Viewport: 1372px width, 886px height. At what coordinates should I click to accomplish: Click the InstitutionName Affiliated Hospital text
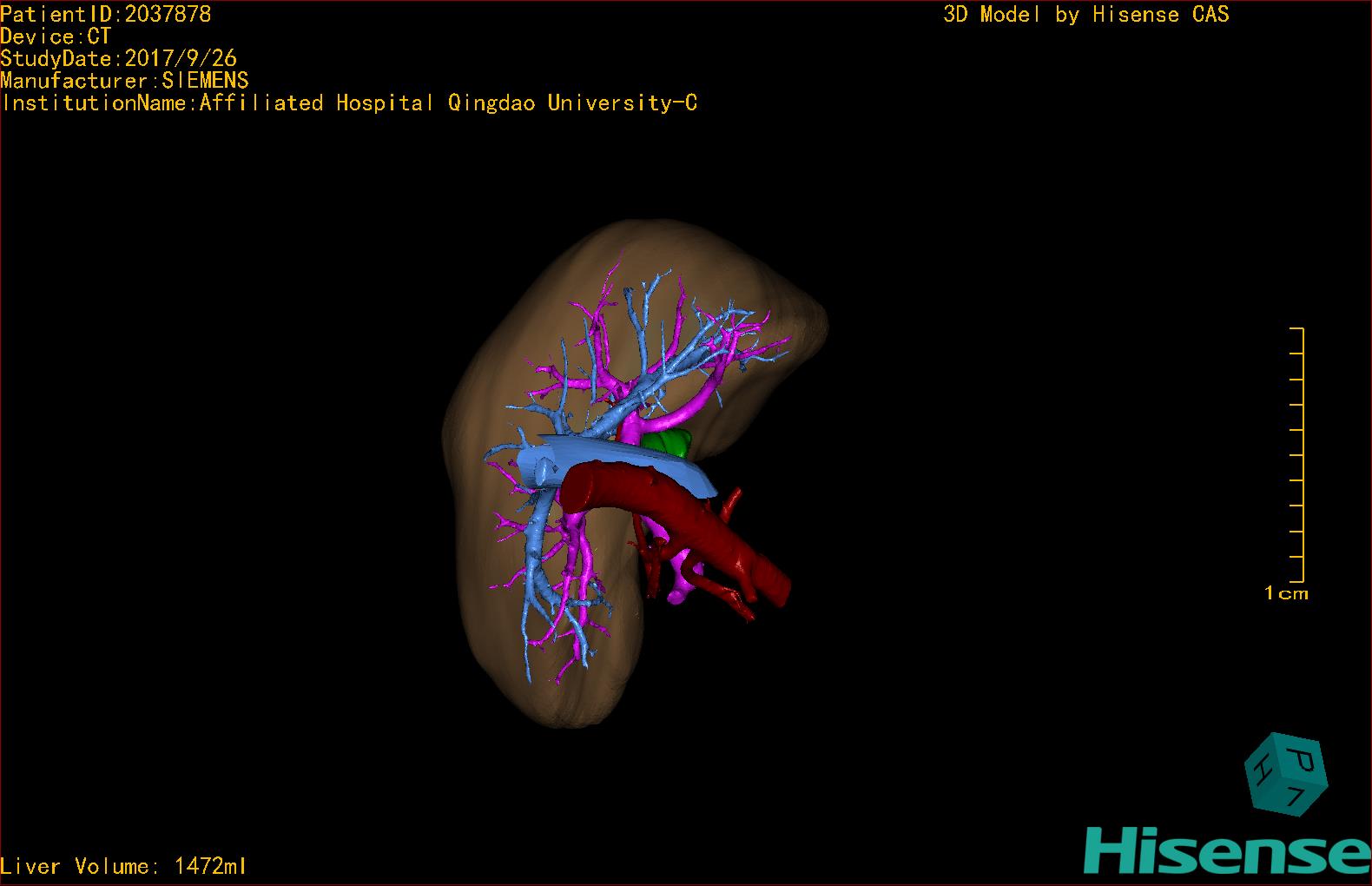coord(349,103)
